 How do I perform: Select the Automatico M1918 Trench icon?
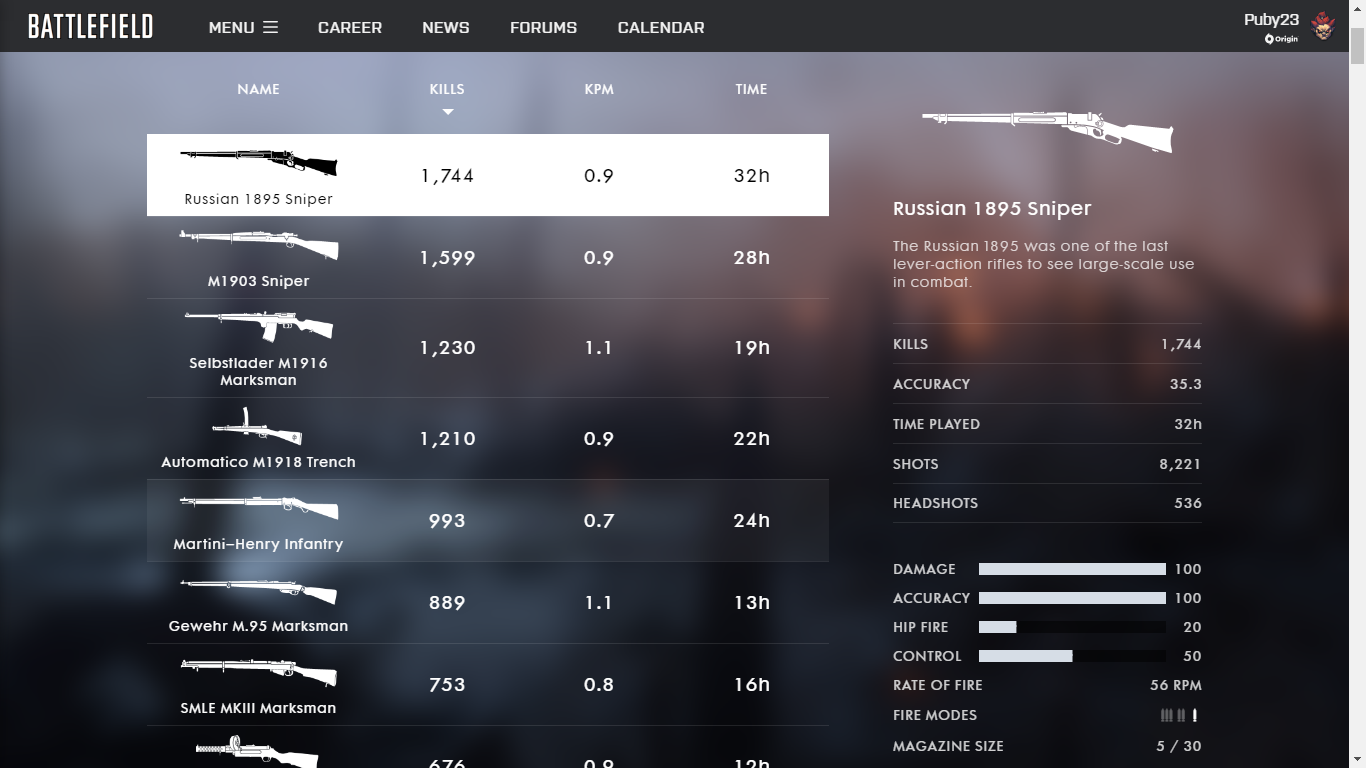257,427
